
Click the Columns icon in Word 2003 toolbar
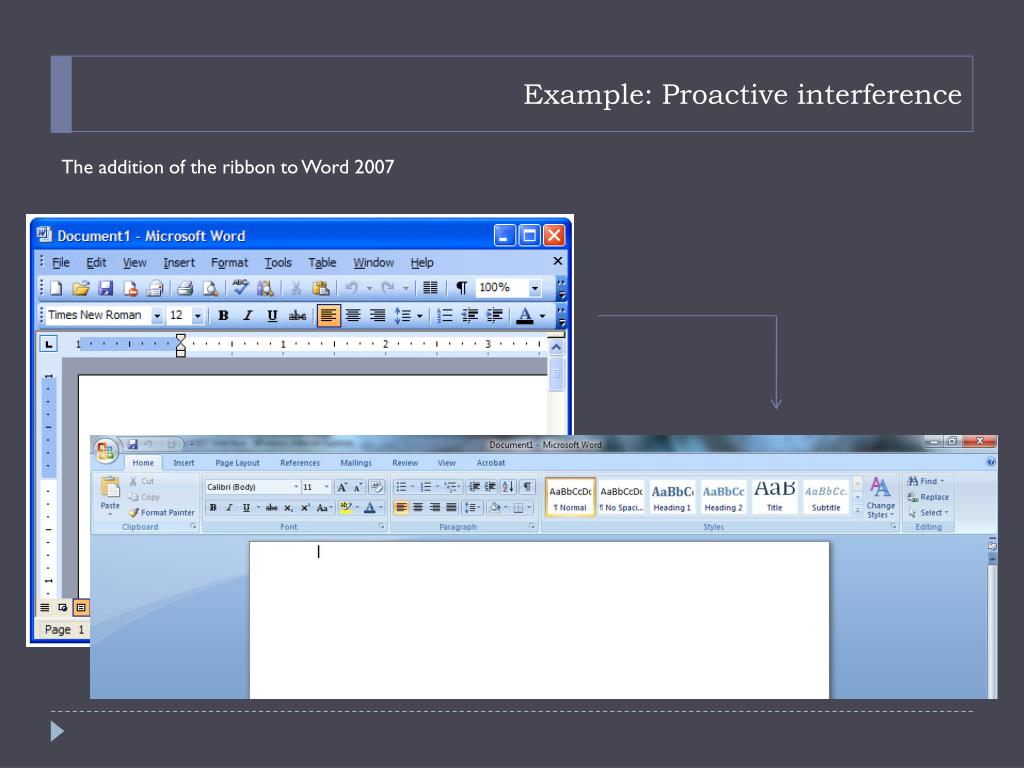pos(430,288)
